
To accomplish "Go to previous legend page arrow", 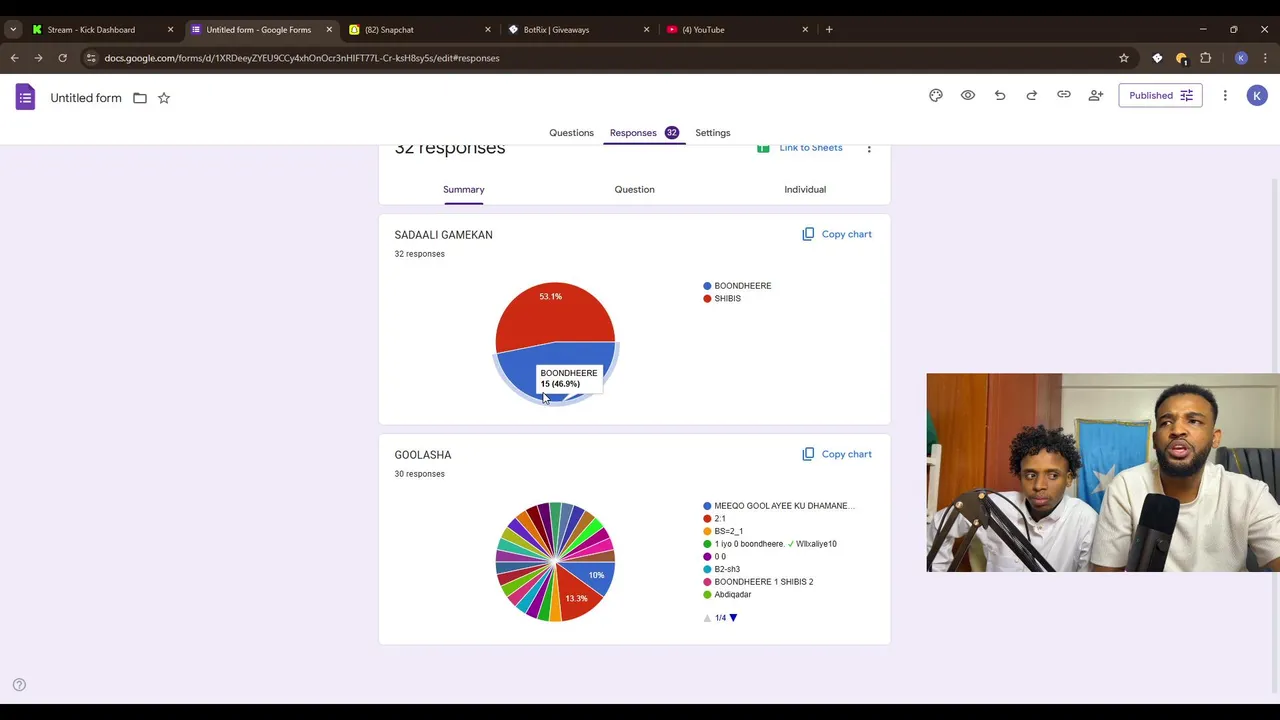I will tap(707, 618).
